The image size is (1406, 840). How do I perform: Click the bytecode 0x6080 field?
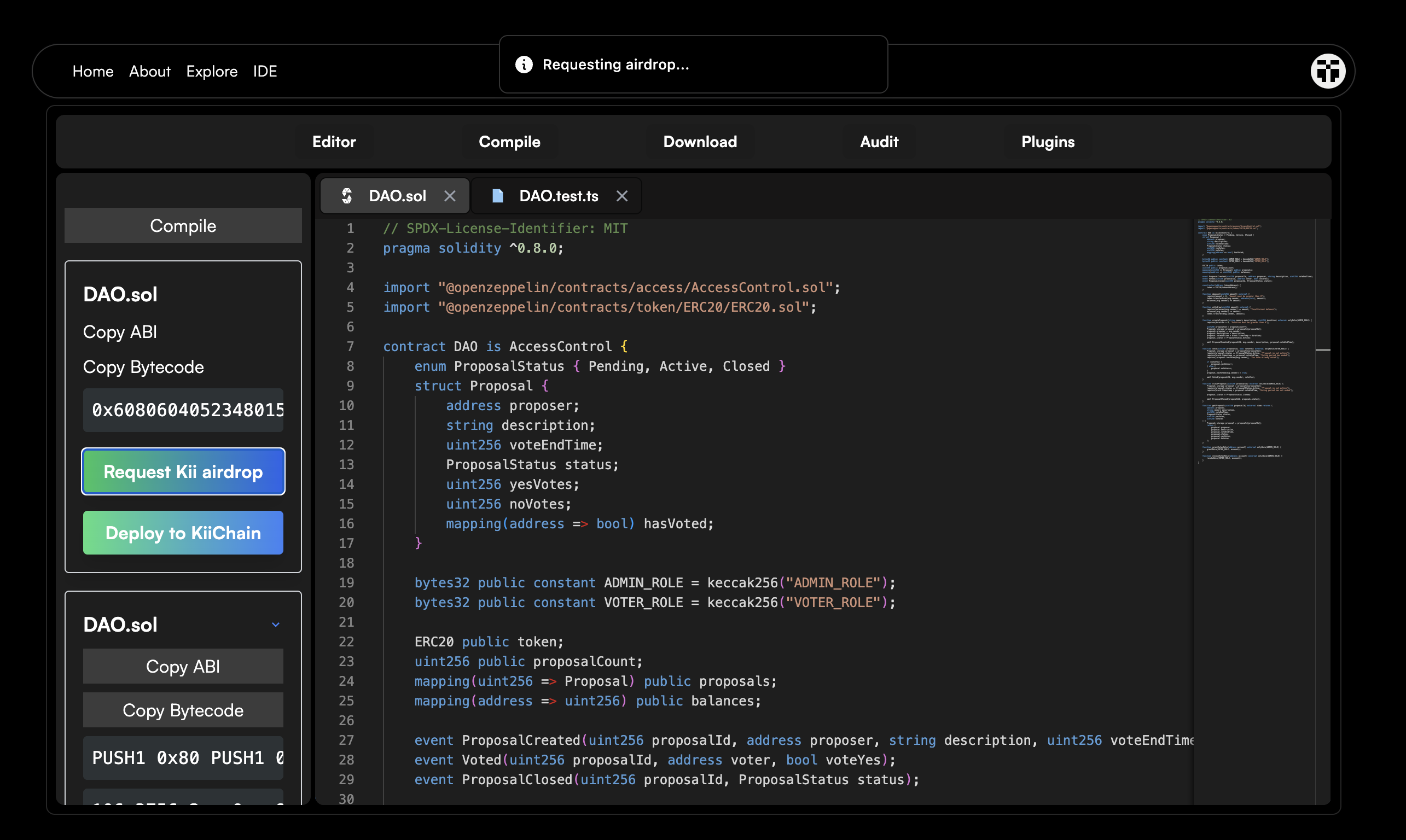point(183,410)
